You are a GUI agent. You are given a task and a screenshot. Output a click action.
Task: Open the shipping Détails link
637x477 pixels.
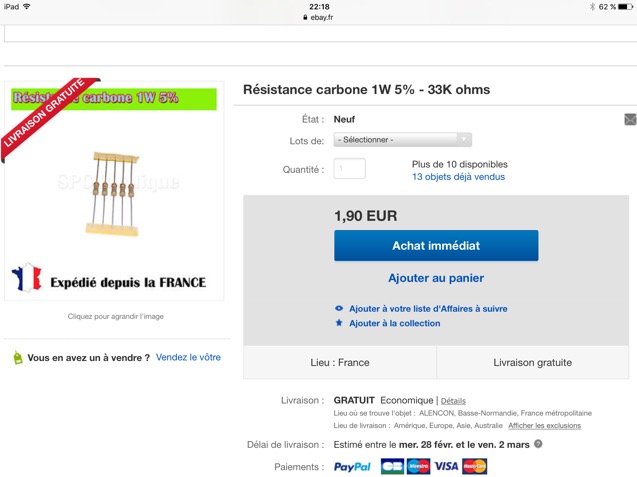click(x=453, y=401)
